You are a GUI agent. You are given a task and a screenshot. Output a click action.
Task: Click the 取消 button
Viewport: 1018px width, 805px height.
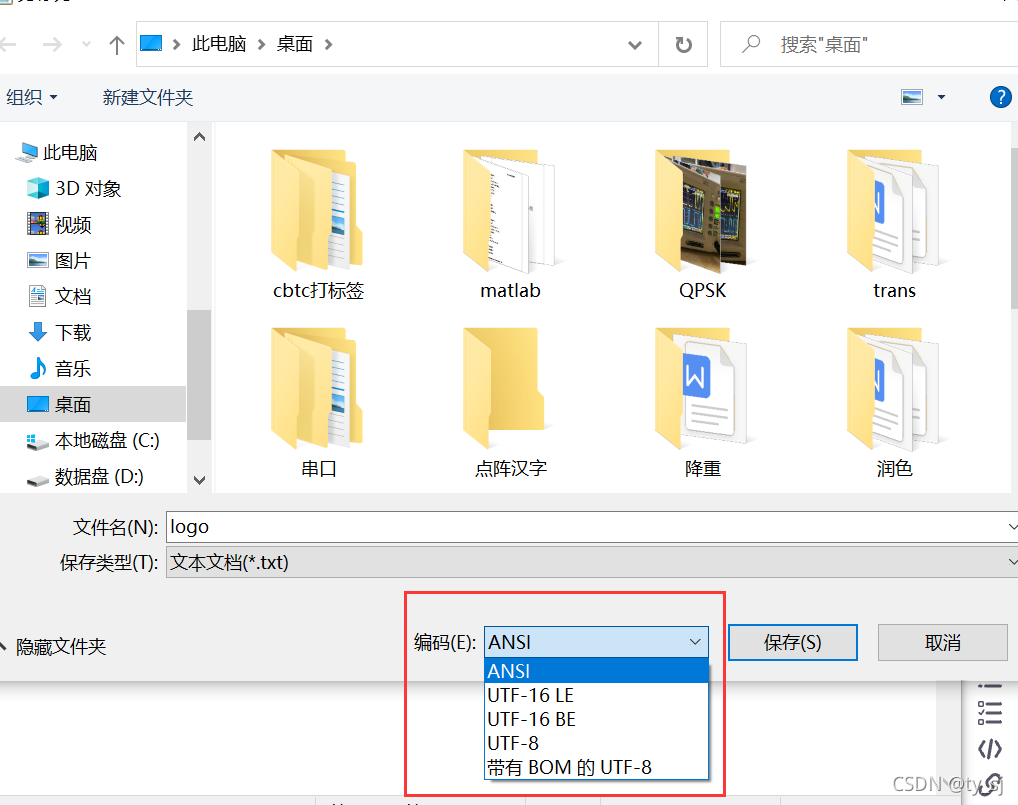point(942,642)
